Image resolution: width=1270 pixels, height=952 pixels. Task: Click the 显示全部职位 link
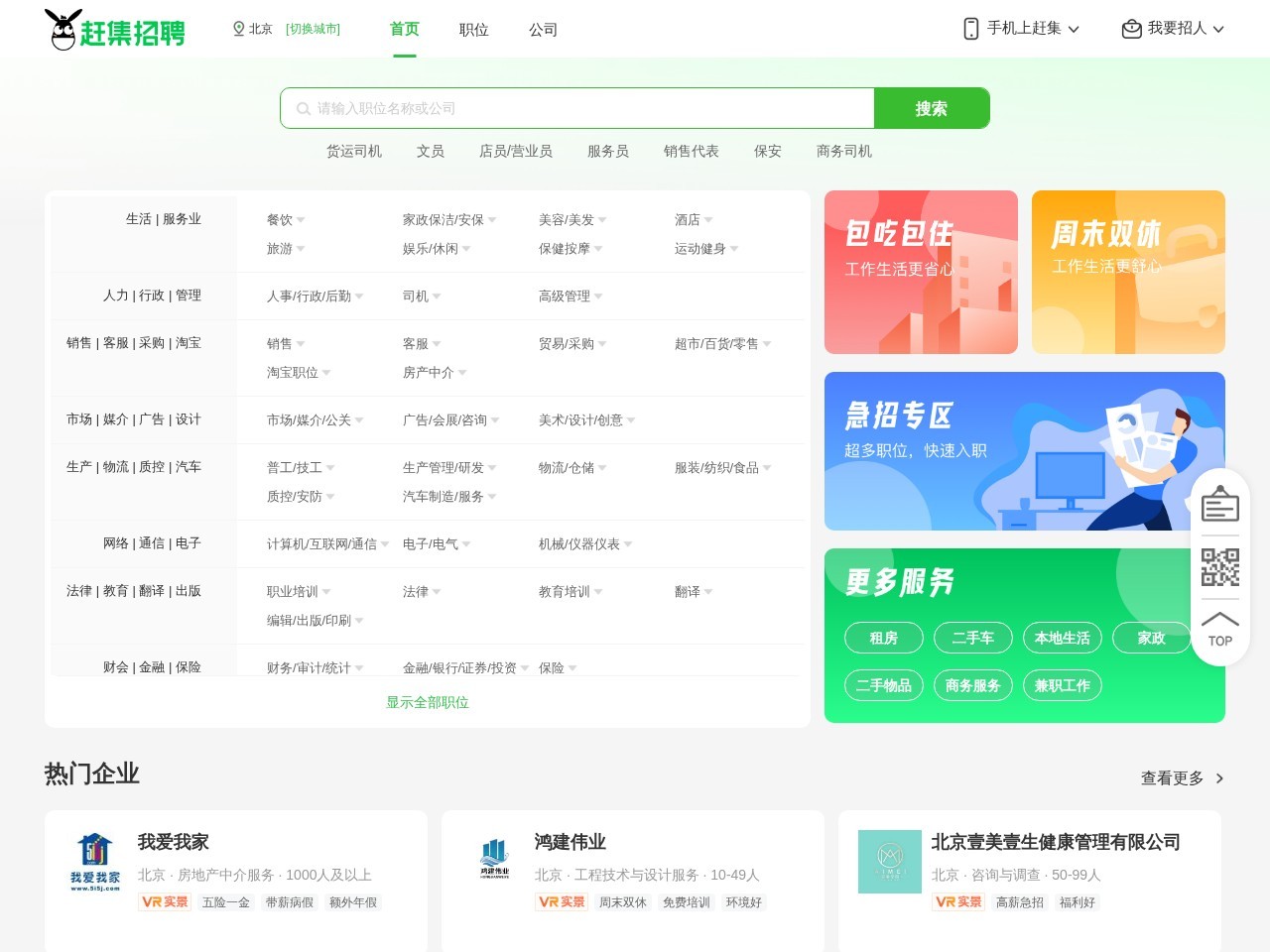point(427,702)
